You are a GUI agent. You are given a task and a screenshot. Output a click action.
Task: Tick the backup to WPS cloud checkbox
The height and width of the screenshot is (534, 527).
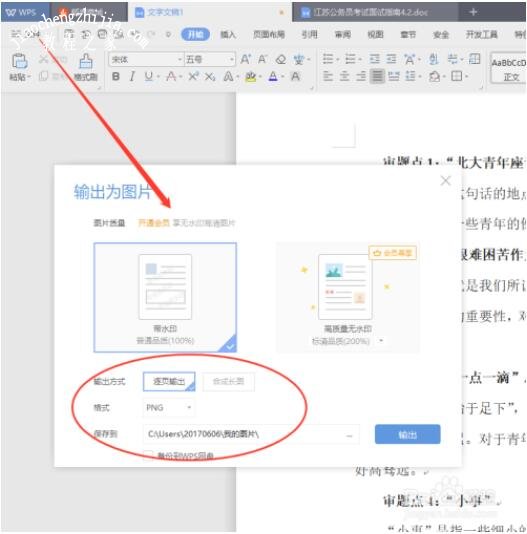(x=148, y=455)
